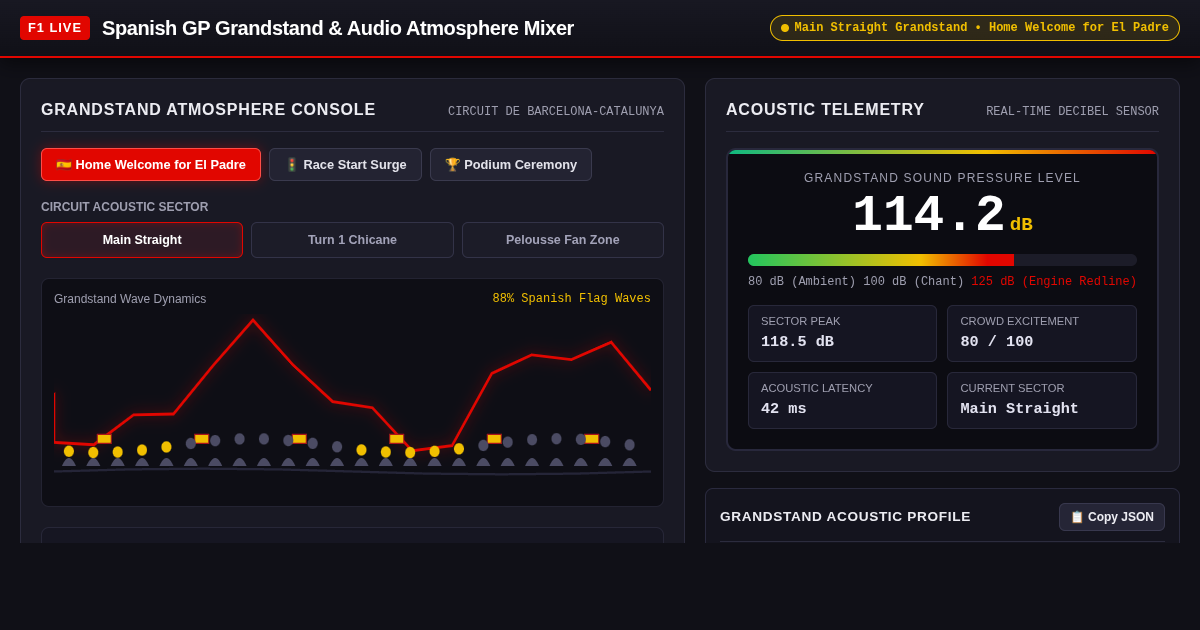Click the Spanish GP Grandstand page title
The image size is (1200, 630).
point(338,28)
